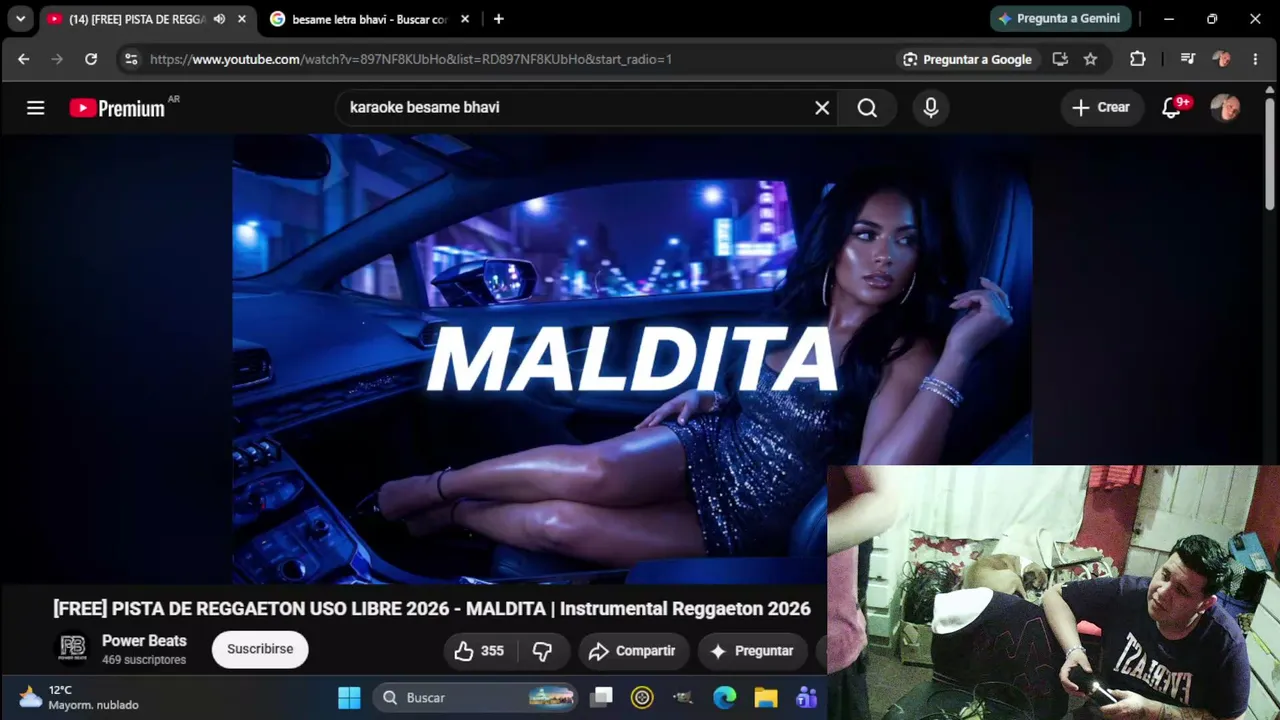Click the video title text
1280x720 pixels.
(x=432, y=609)
